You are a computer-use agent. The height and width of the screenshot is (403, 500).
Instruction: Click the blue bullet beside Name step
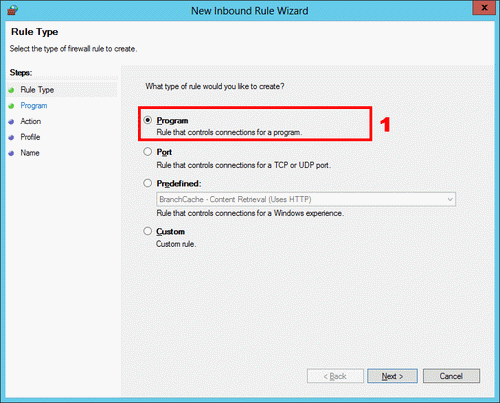coord(11,153)
